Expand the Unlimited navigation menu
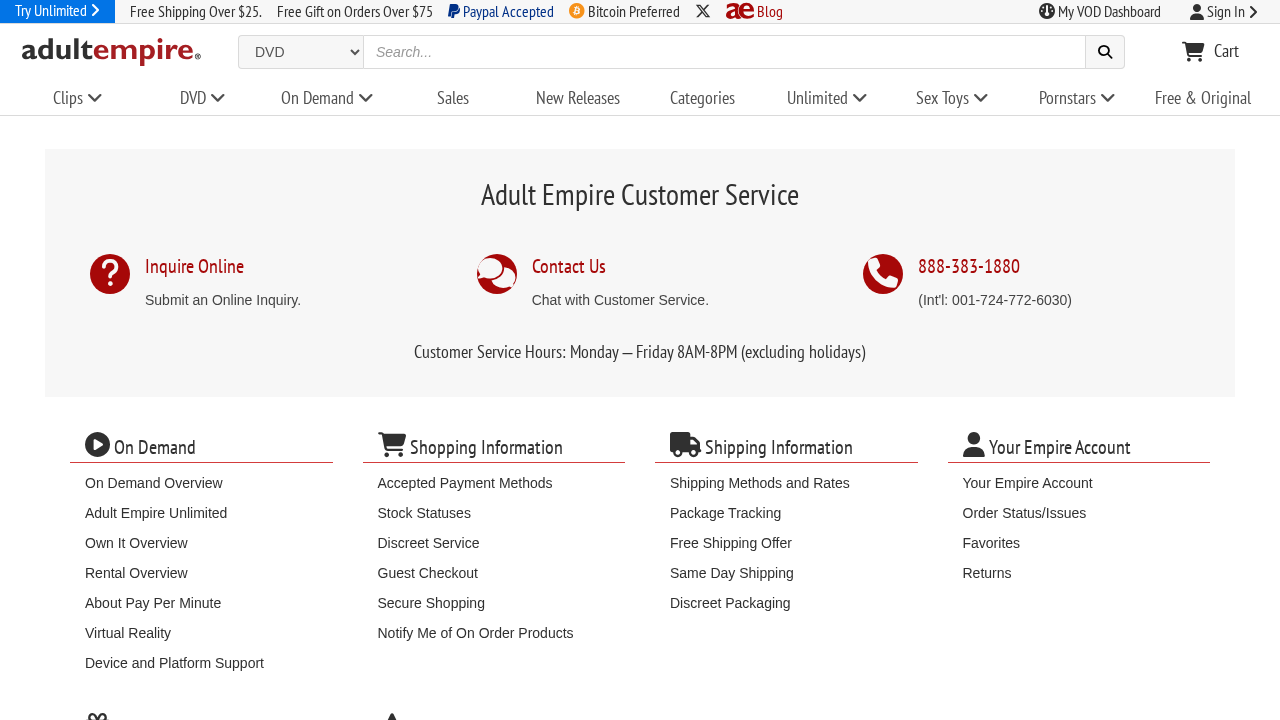 [x=827, y=98]
